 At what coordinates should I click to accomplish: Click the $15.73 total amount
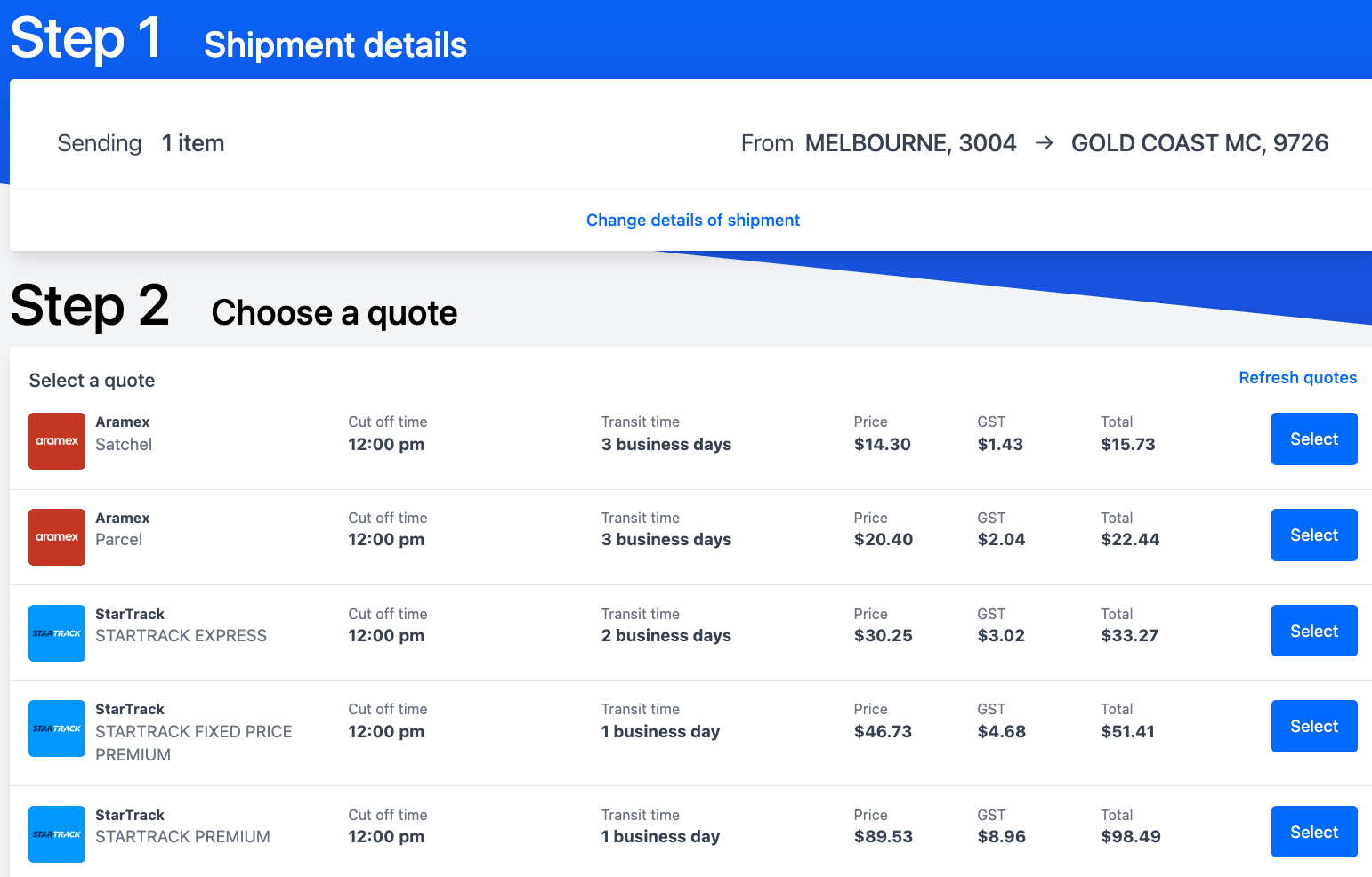coord(1128,444)
